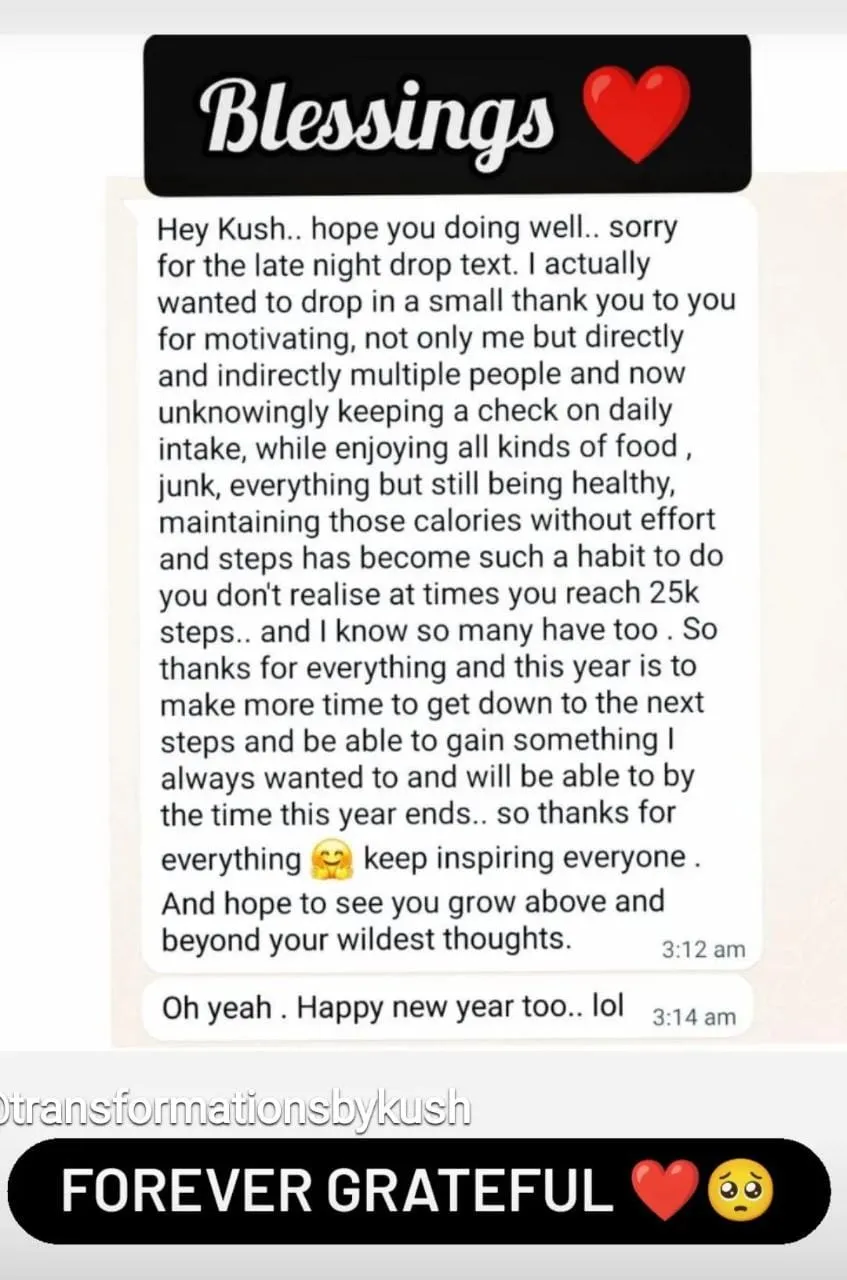Image resolution: width=847 pixels, height=1280 pixels.
Task: Click the phrase beyond your wildest thoughts
Action: pos(366,941)
